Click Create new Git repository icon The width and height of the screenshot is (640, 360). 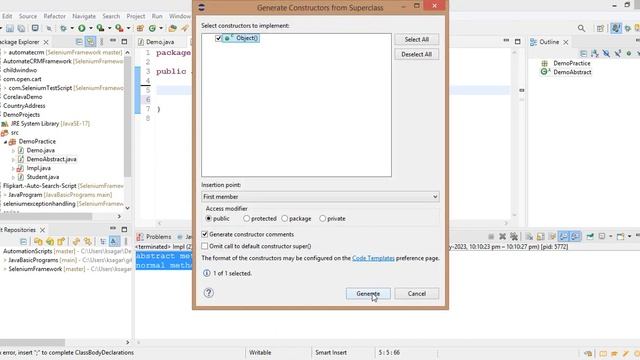[61, 241]
